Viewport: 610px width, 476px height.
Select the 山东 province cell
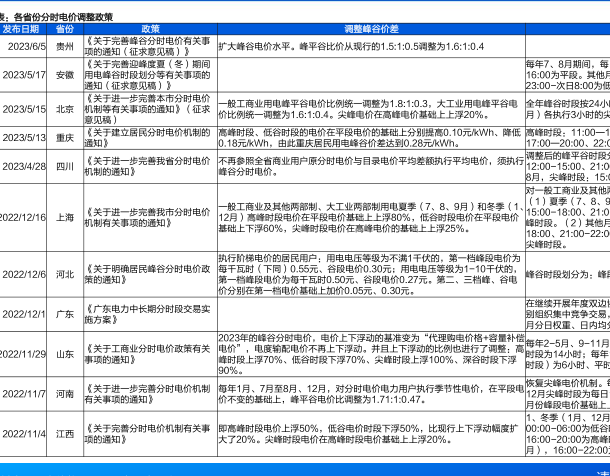64,354
